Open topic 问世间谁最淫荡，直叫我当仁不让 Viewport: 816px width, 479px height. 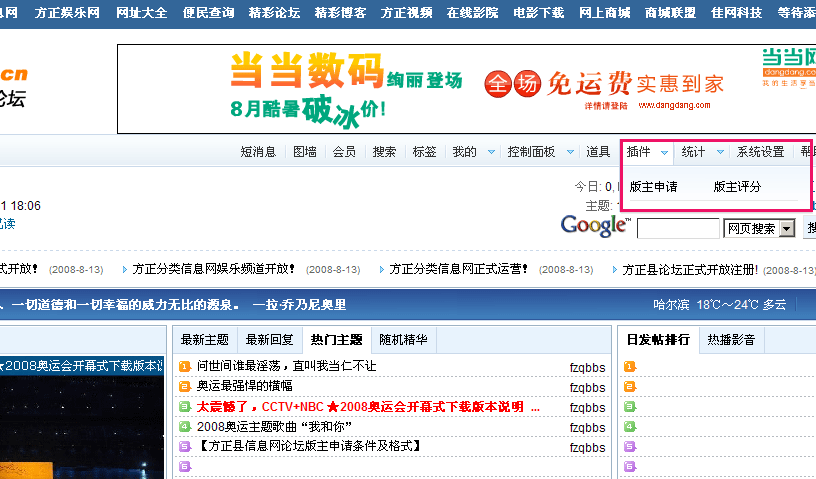pyautogui.click(x=286, y=366)
